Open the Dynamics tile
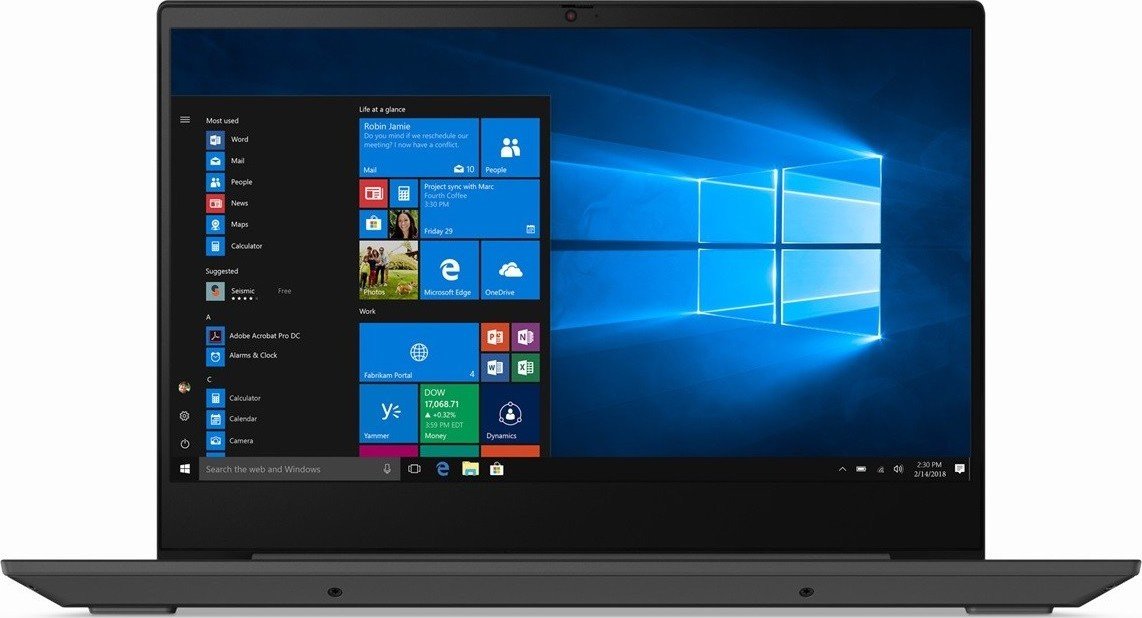1142x618 pixels. (510, 413)
